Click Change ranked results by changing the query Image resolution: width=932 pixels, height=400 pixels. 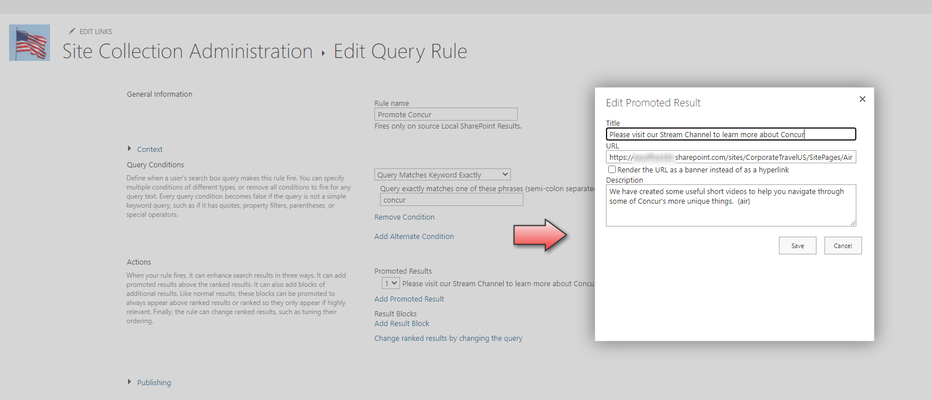[448, 338]
